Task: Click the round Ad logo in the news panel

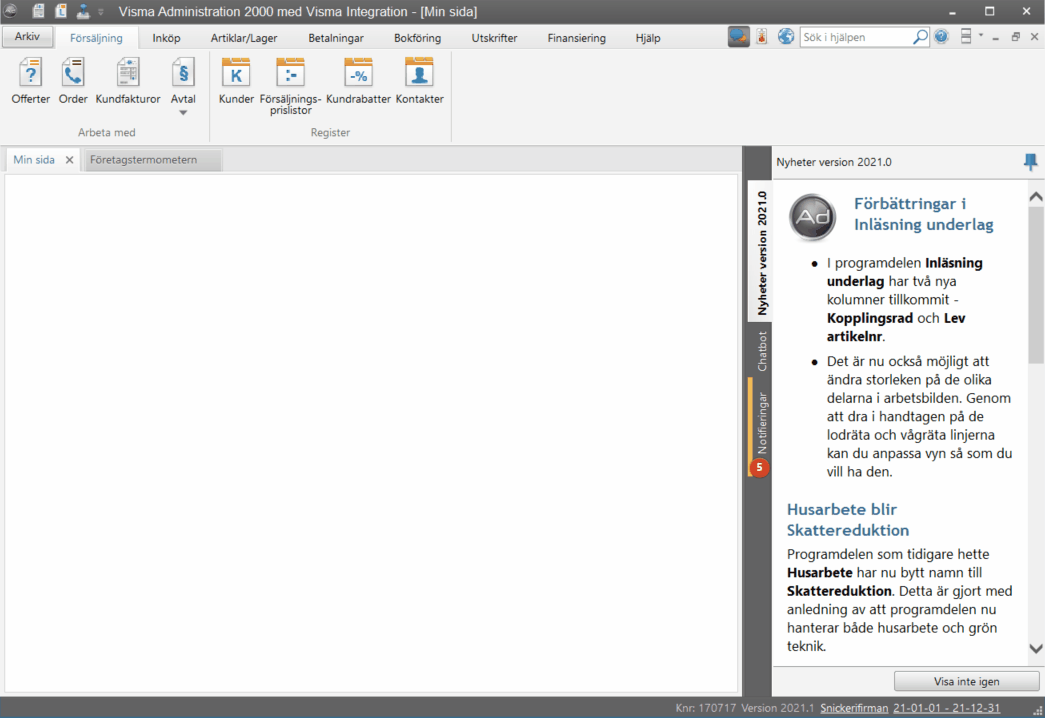Action: [x=812, y=217]
